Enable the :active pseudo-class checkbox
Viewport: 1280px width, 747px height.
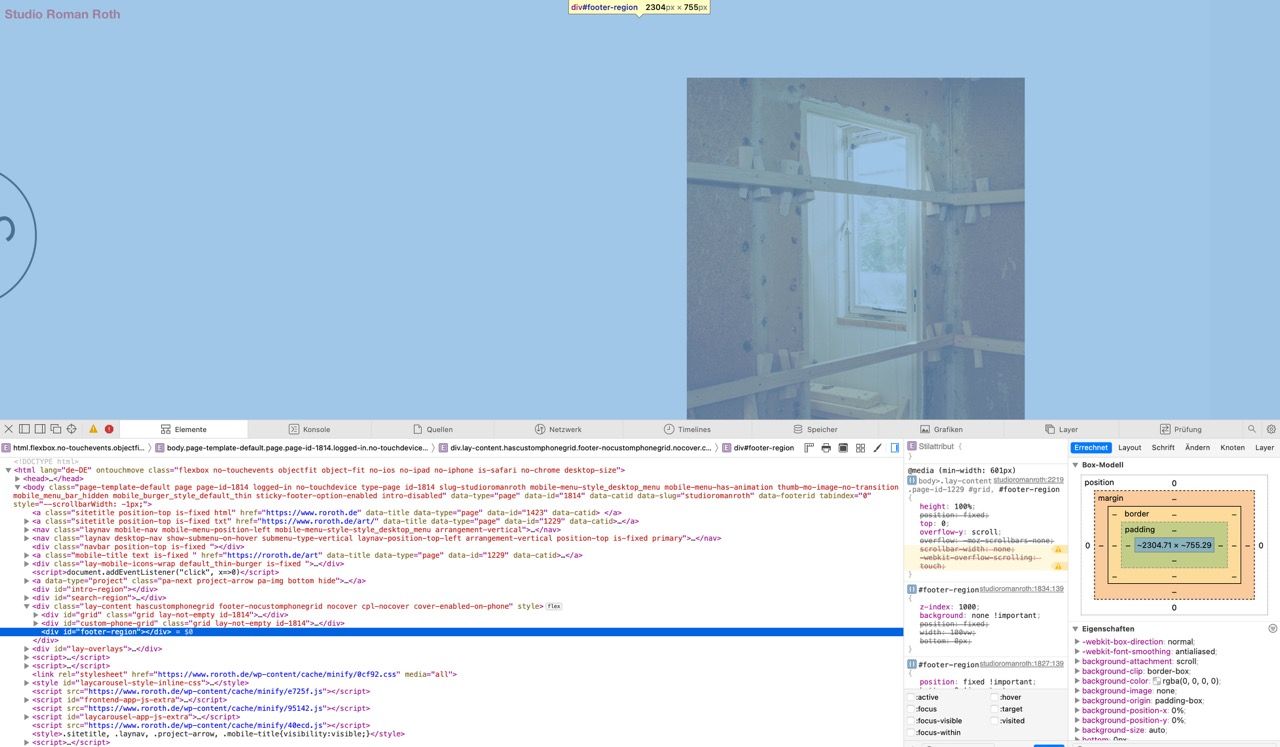(911, 697)
